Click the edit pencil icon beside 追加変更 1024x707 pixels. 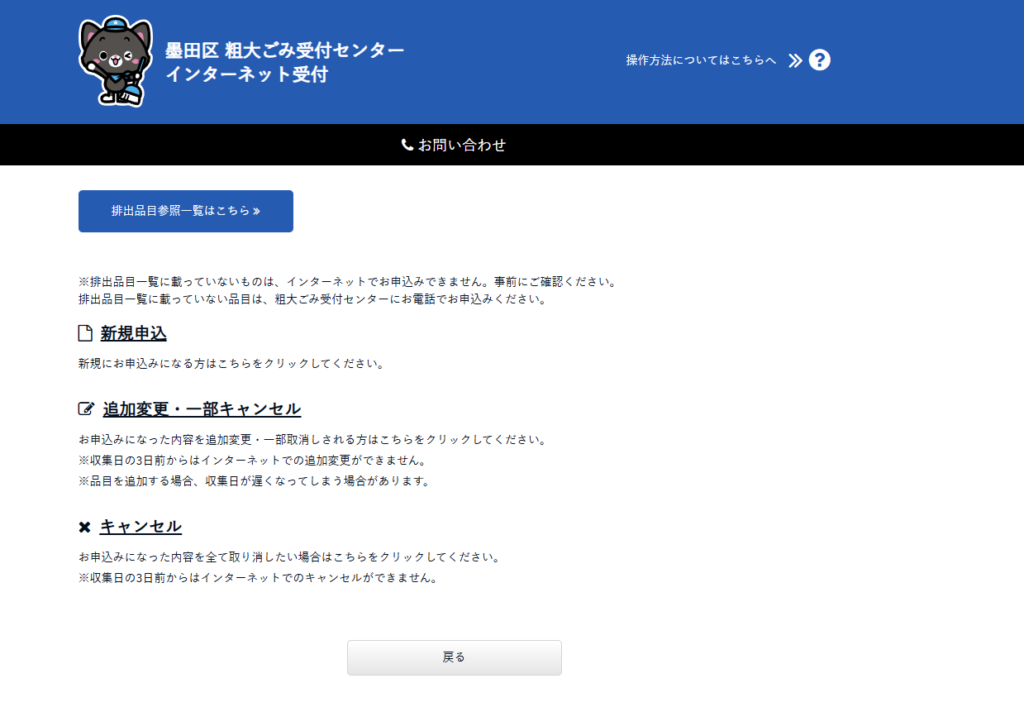pyautogui.click(x=86, y=409)
